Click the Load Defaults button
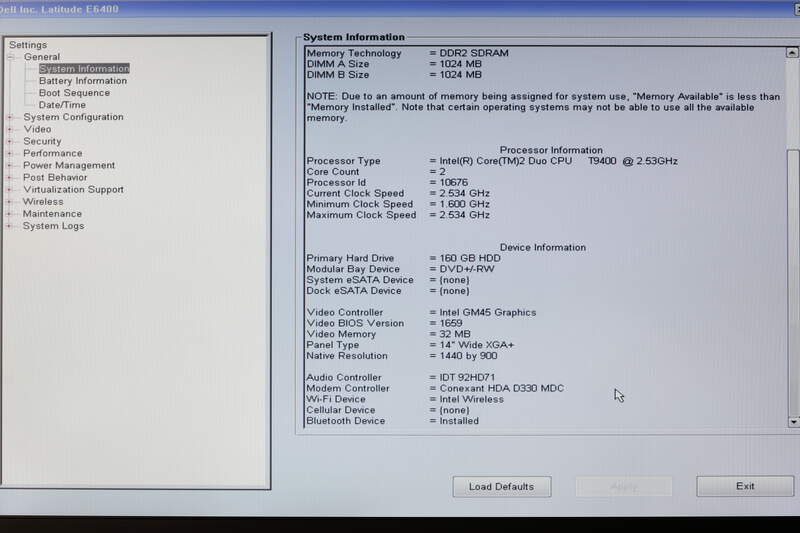Screen dimensions: 800x533 (502, 487)
